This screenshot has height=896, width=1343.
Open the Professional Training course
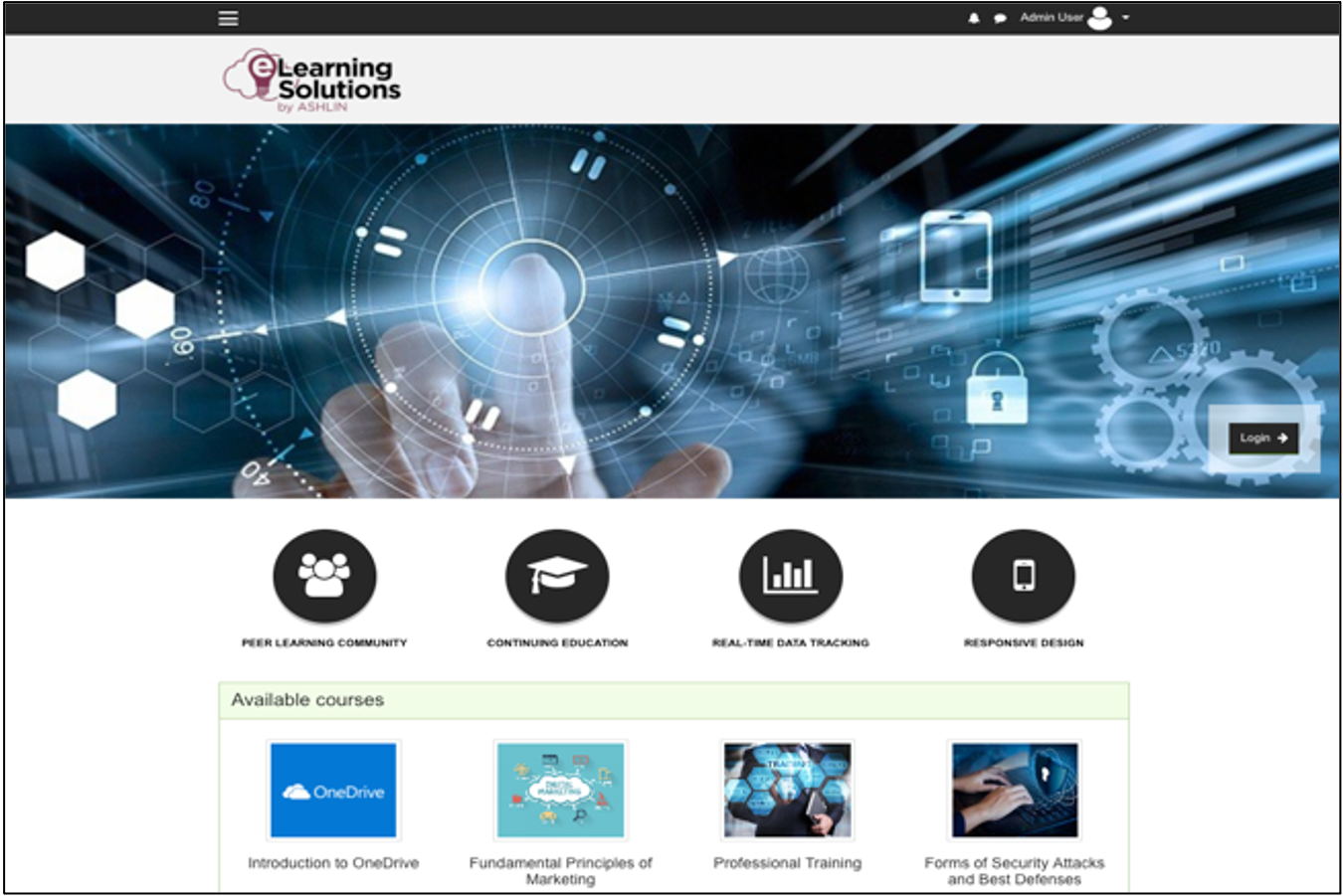coord(786,862)
